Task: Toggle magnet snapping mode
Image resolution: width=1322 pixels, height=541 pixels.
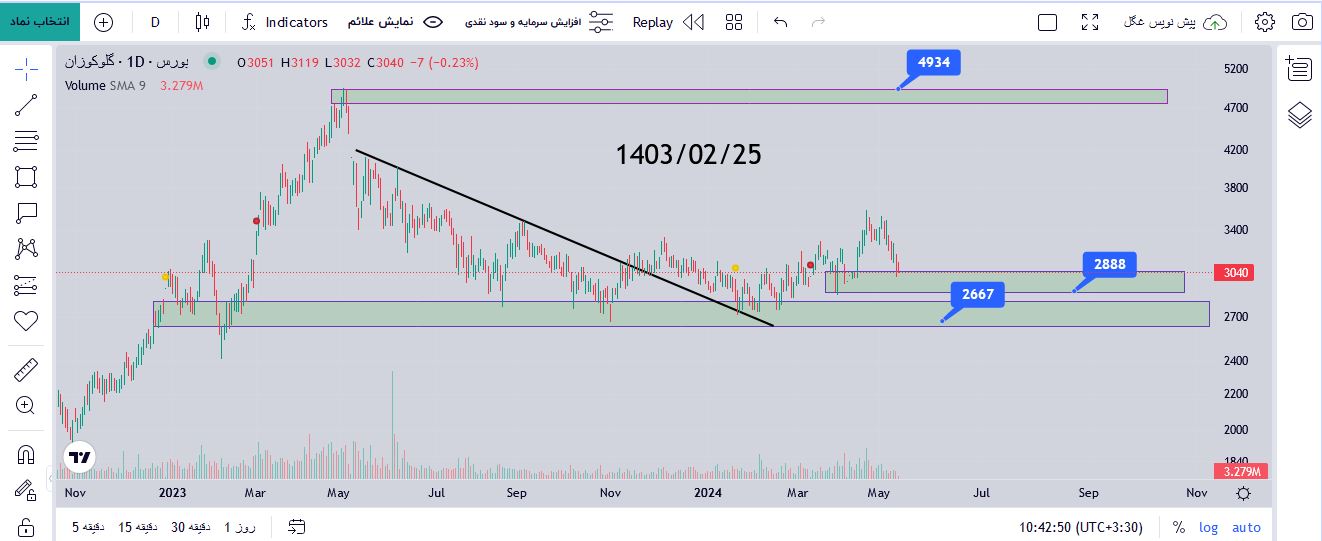Action: click(x=26, y=455)
